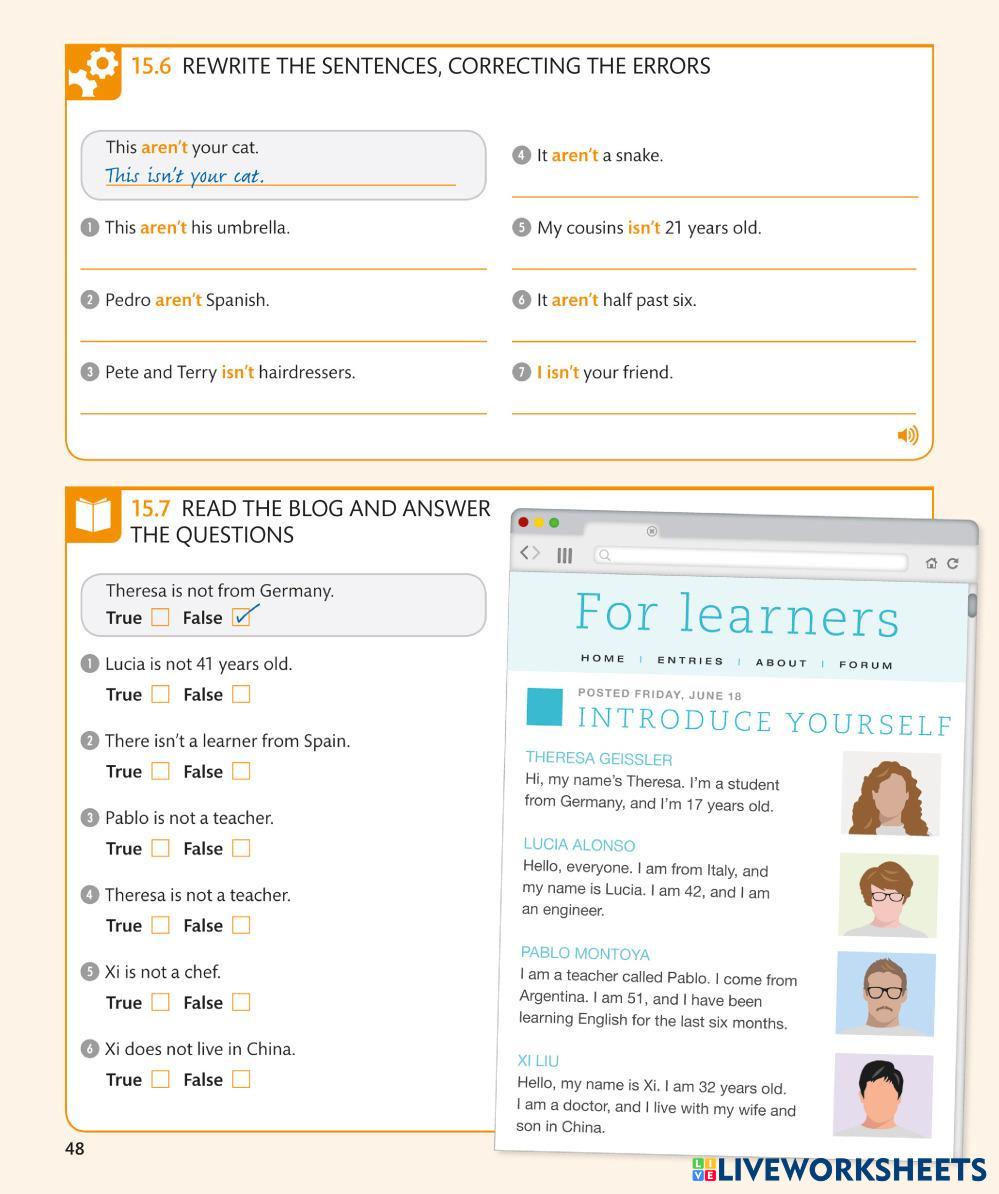999x1194 pixels.
Task: Open the HOME menu item on the blog
Action: click(602, 658)
